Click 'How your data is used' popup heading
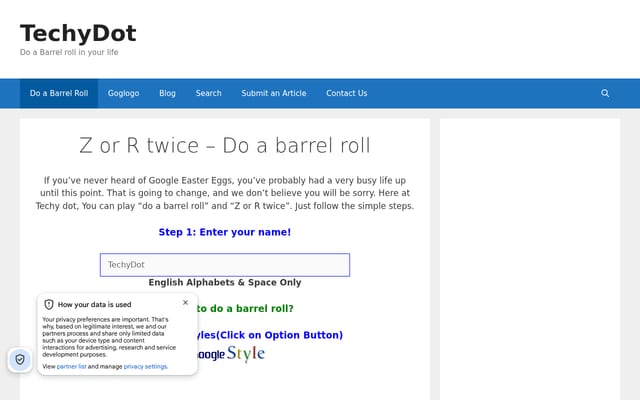This screenshot has height=400, width=640. pos(94,304)
